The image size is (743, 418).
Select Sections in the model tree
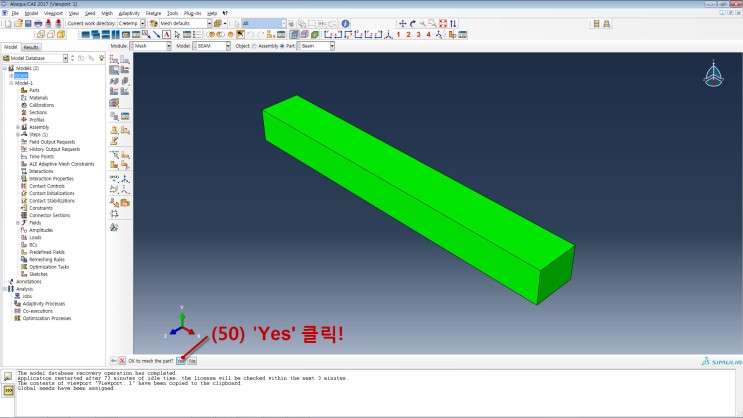[38, 112]
